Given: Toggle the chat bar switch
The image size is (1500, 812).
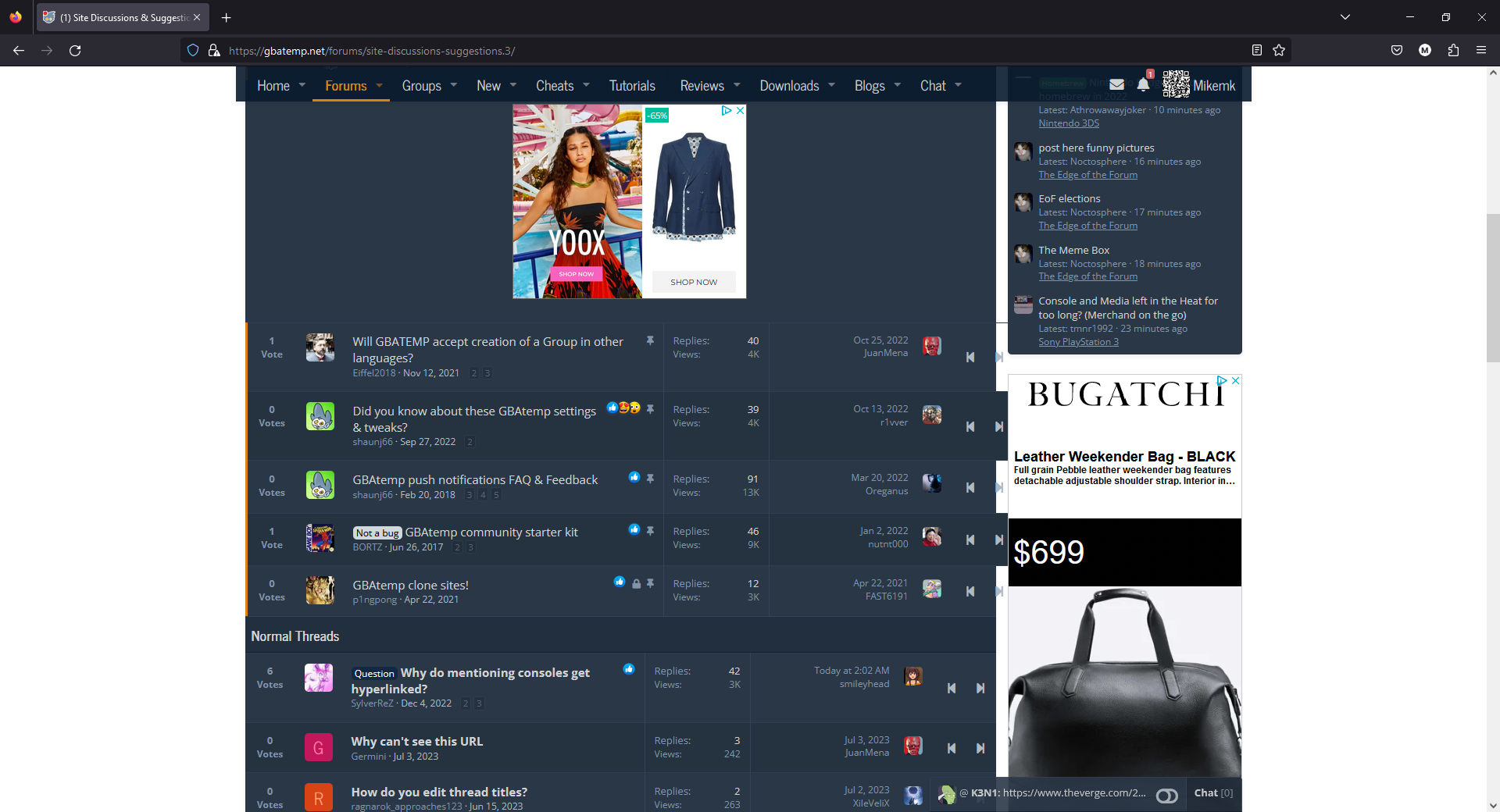Looking at the screenshot, I should coord(1166,796).
